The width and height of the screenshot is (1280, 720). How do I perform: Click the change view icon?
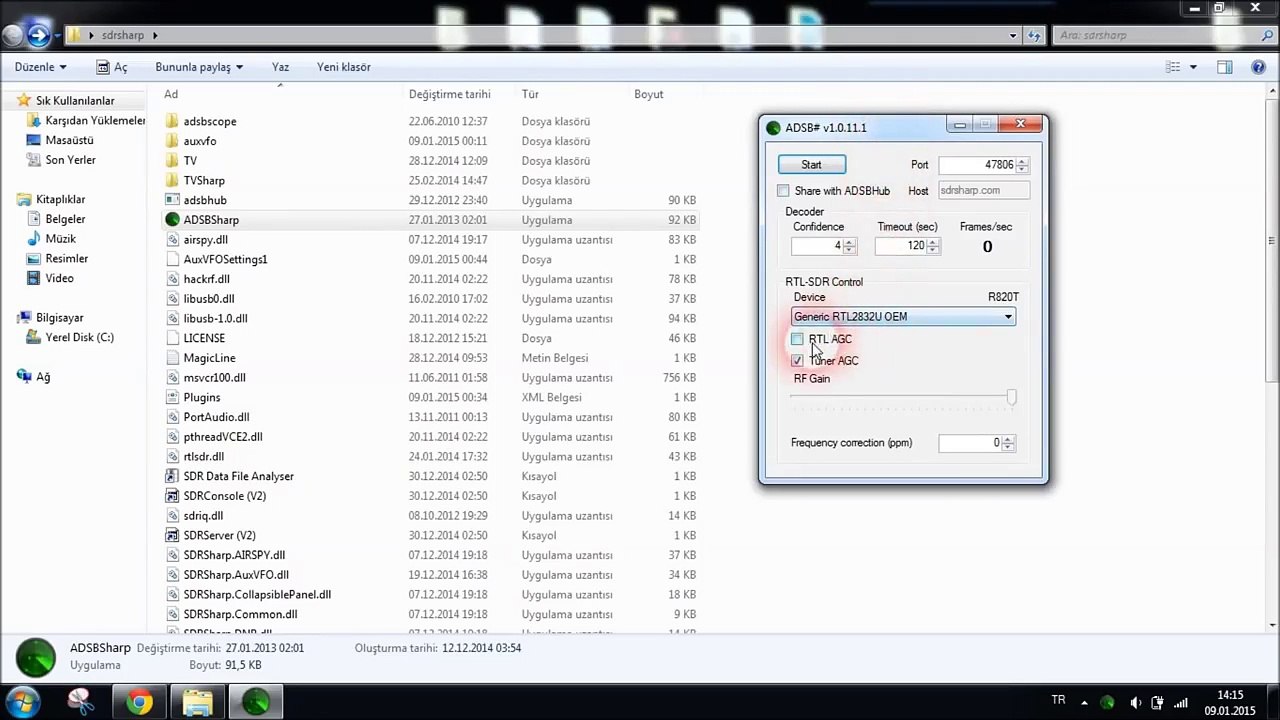click(x=1174, y=67)
